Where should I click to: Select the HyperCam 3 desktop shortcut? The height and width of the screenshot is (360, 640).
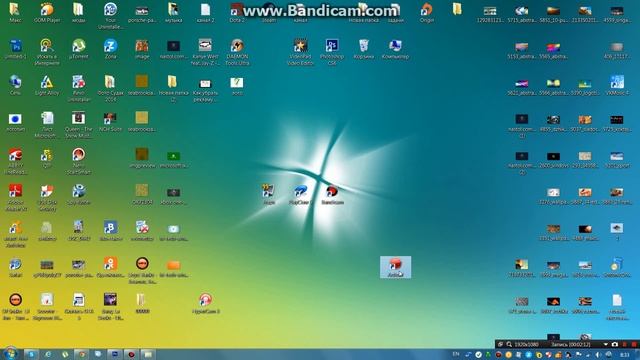tap(206, 303)
